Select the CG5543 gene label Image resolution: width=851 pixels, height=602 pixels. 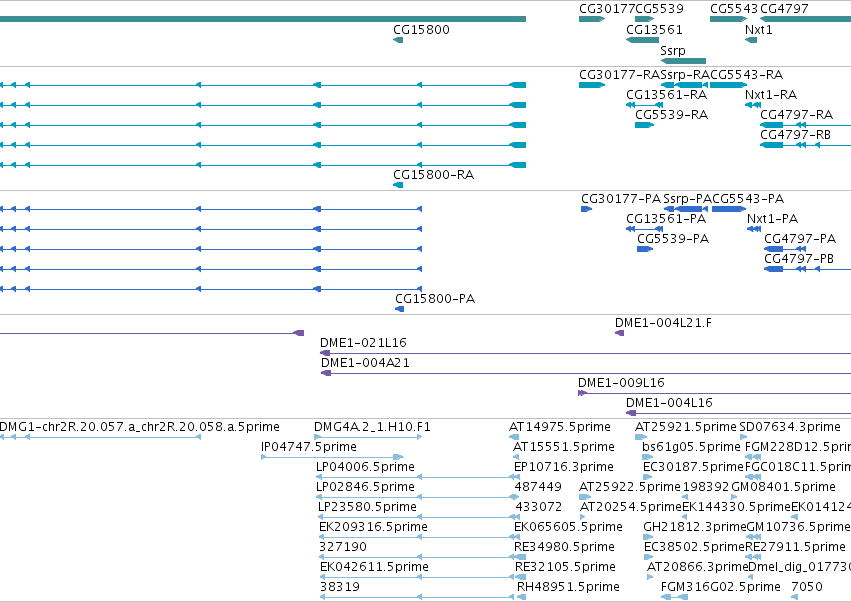point(734,9)
